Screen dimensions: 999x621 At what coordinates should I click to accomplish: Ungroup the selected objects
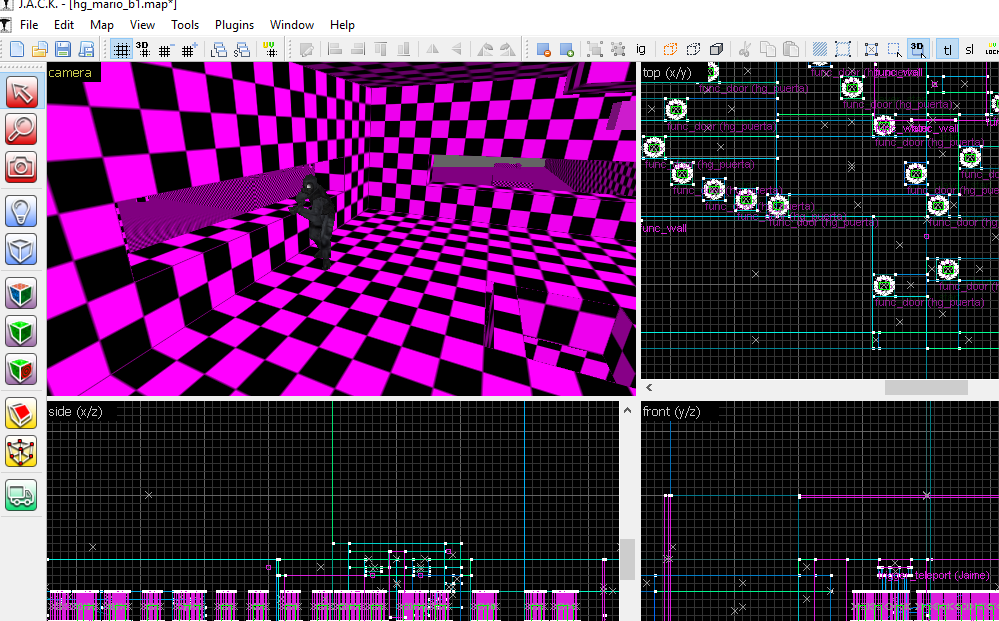(618, 49)
